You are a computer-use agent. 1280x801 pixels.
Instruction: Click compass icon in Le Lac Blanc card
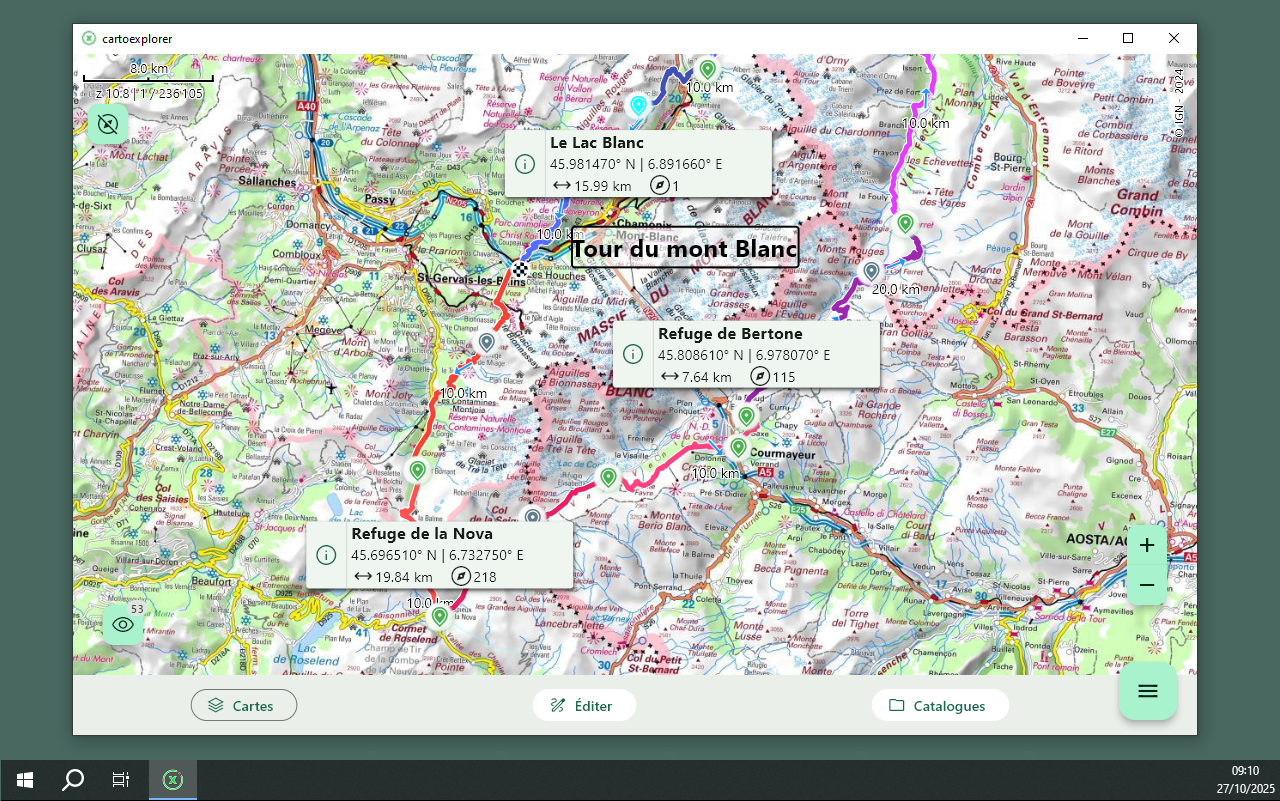pos(660,185)
